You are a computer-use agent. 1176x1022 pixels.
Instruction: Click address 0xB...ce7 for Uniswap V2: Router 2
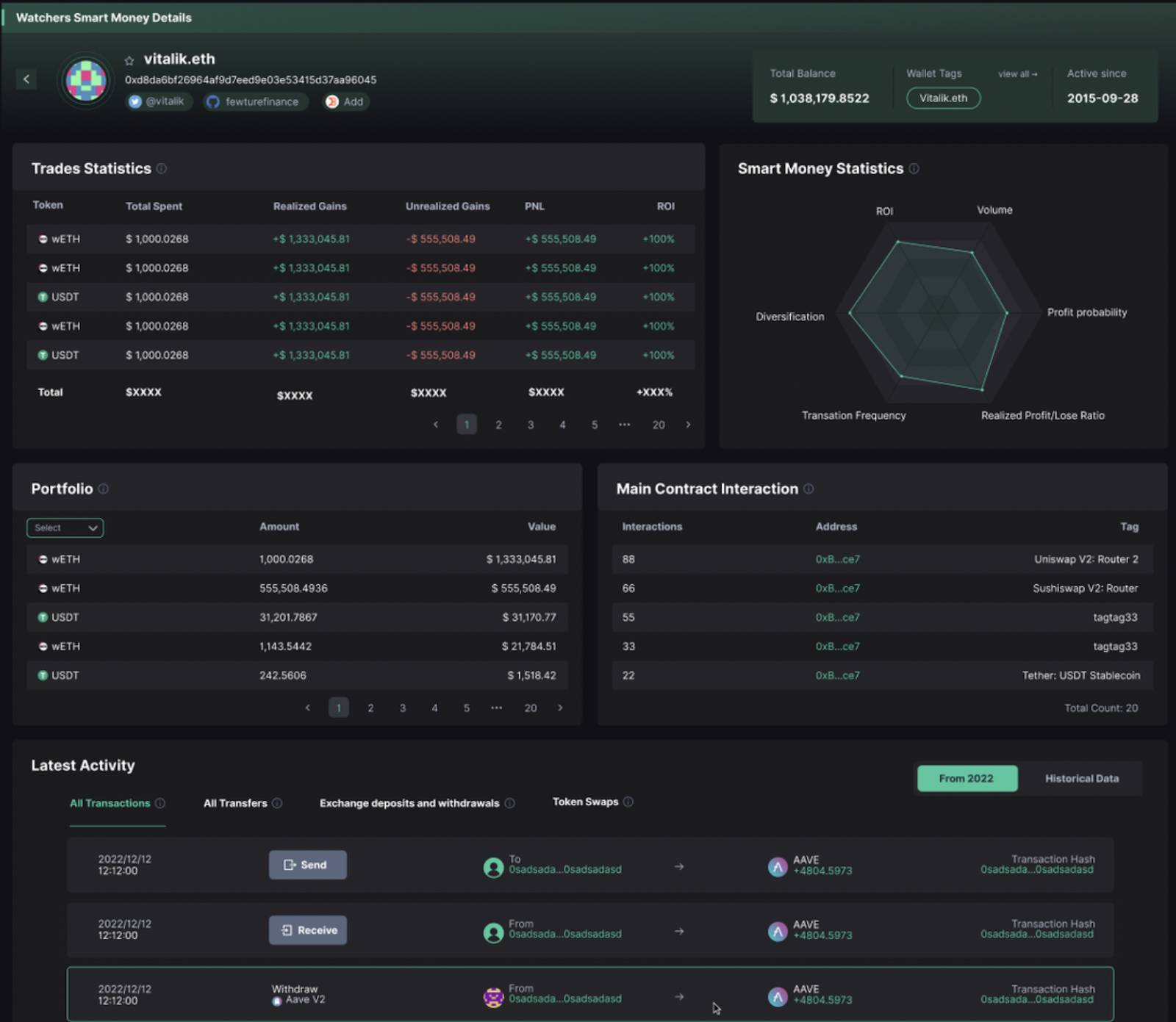tap(837, 559)
